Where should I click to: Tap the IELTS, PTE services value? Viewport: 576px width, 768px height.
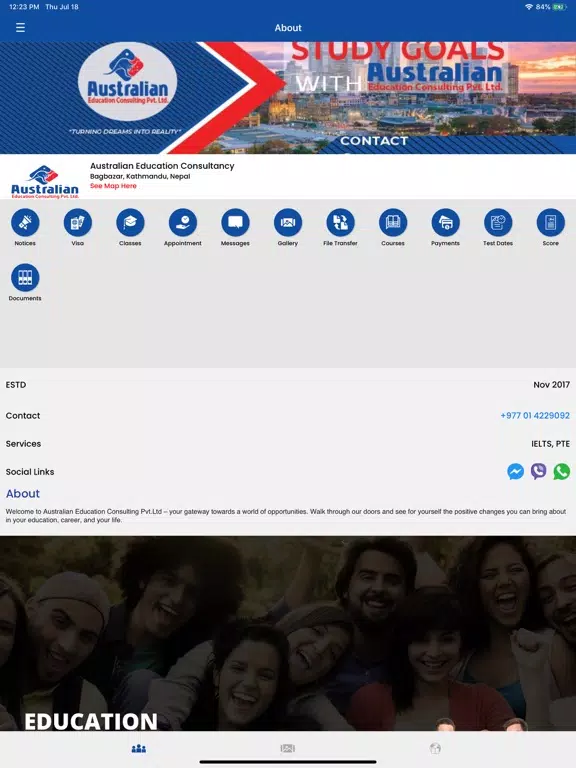[551, 444]
